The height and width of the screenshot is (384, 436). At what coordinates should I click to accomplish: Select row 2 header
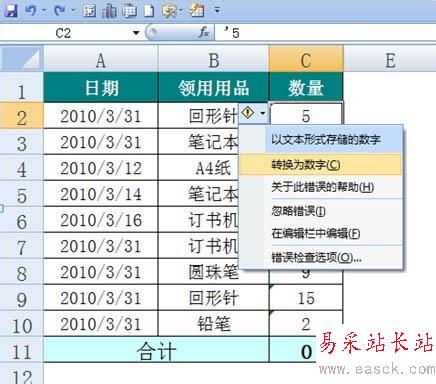pyautogui.click(x=22, y=116)
